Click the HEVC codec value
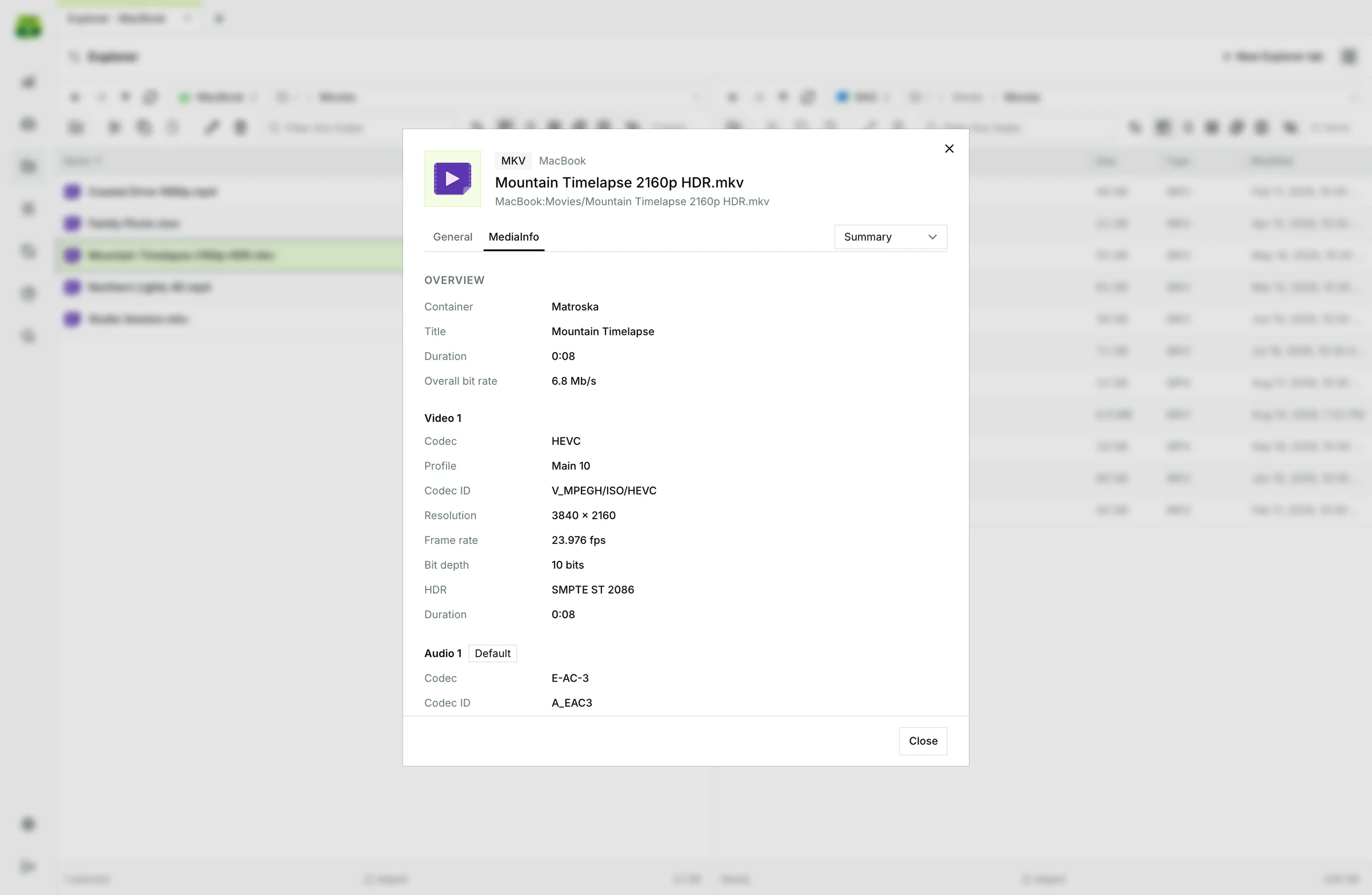Image resolution: width=1372 pixels, height=895 pixels. [565, 441]
